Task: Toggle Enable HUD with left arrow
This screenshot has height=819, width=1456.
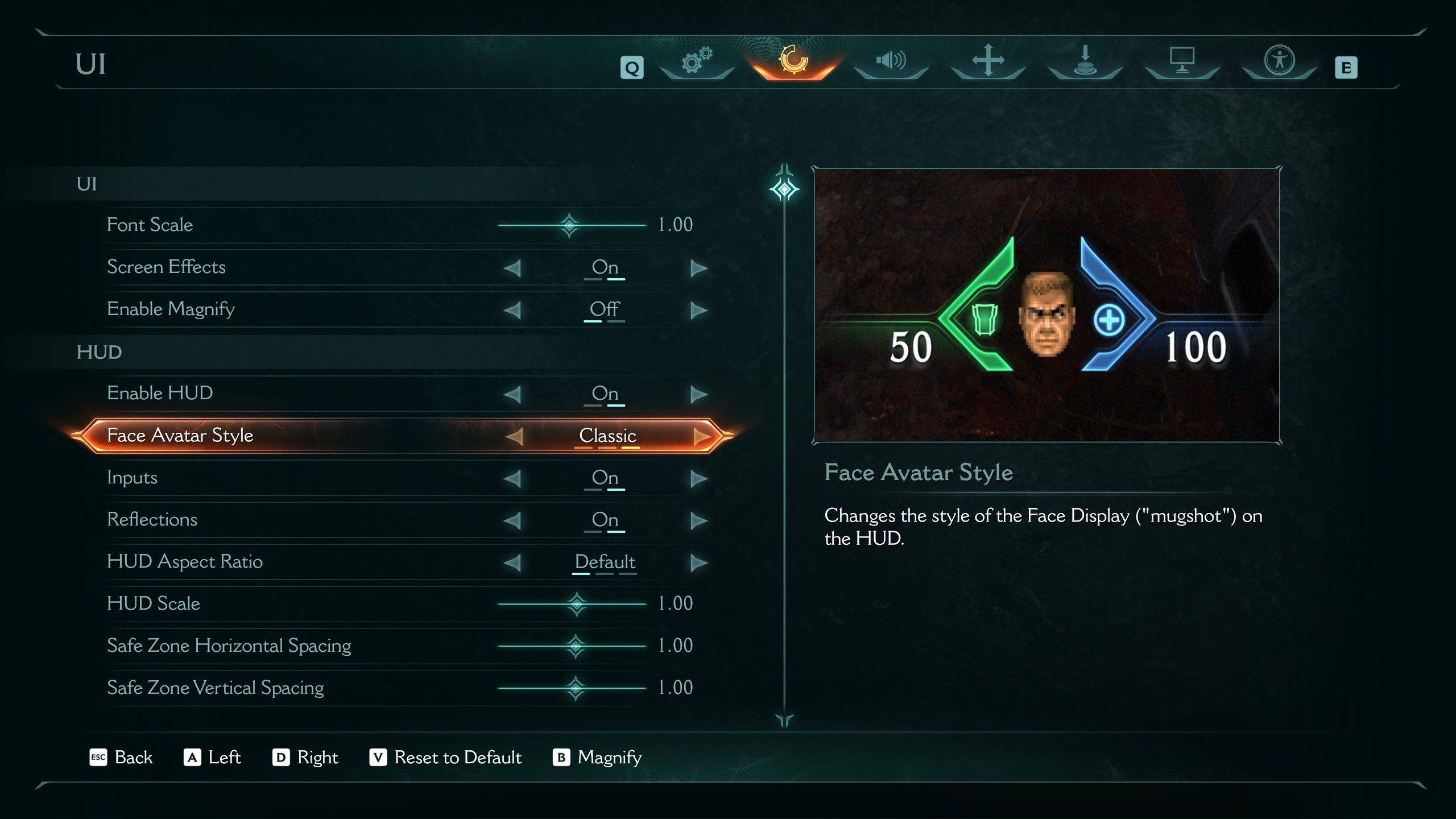Action: [512, 394]
